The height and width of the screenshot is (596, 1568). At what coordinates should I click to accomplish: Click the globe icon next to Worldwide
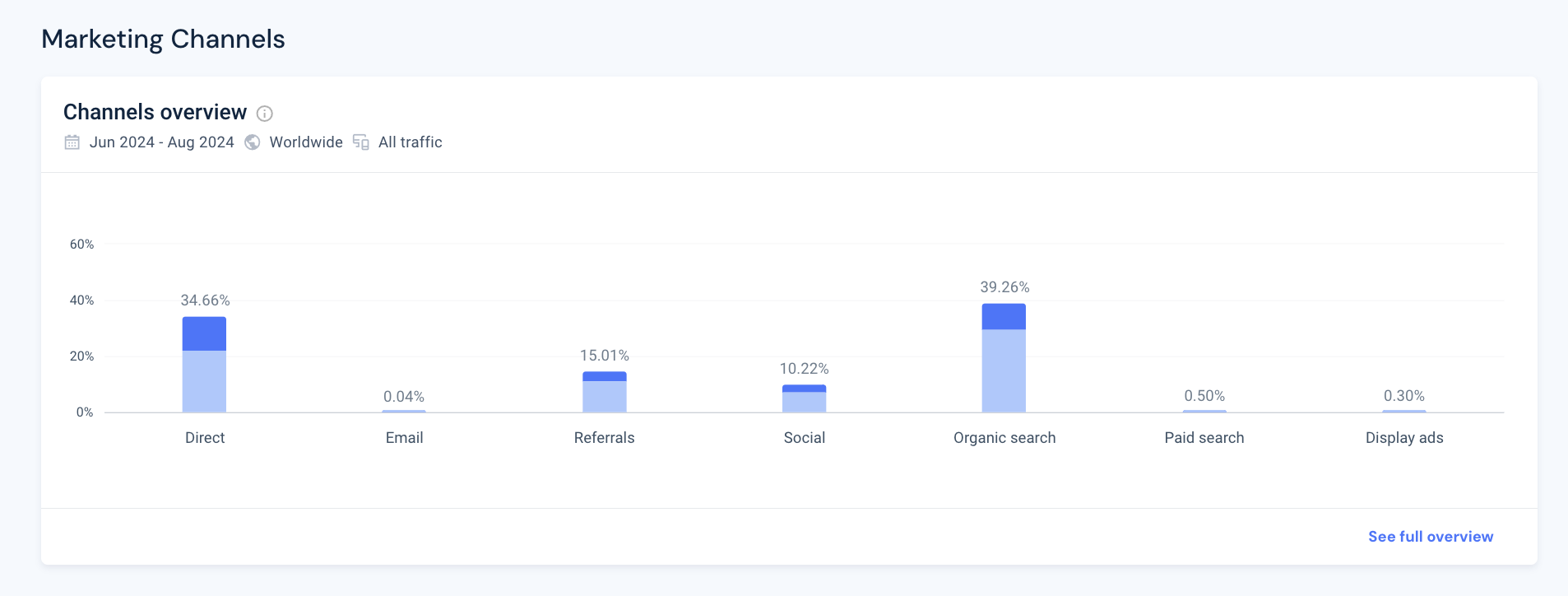pos(253,142)
